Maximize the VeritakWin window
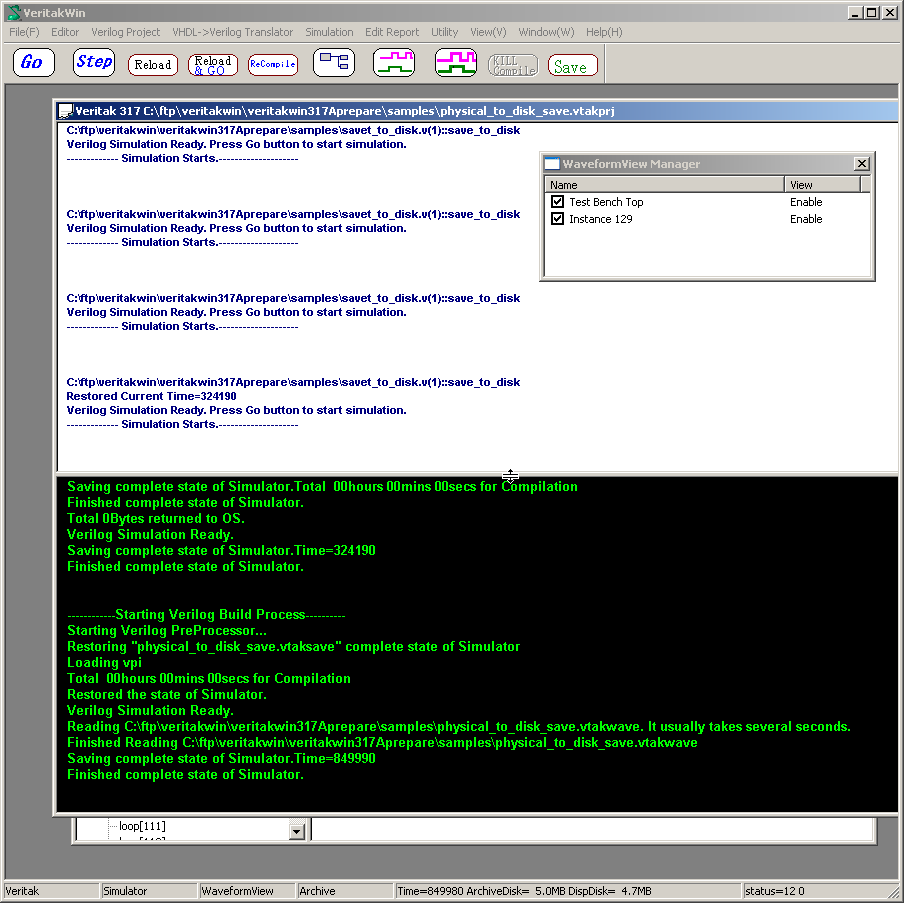The image size is (904, 903). click(872, 13)
